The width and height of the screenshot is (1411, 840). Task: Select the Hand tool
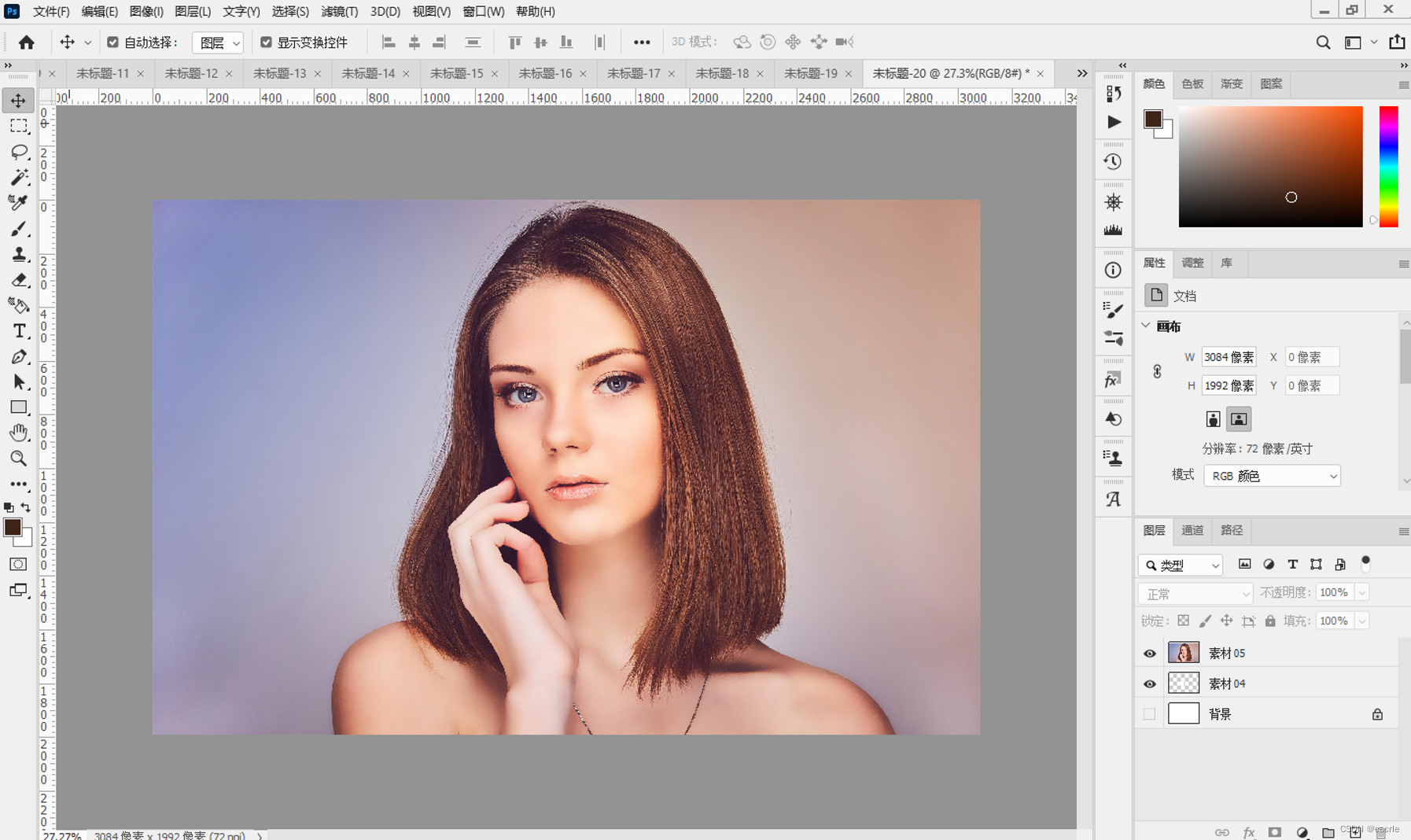coord(18,433)
